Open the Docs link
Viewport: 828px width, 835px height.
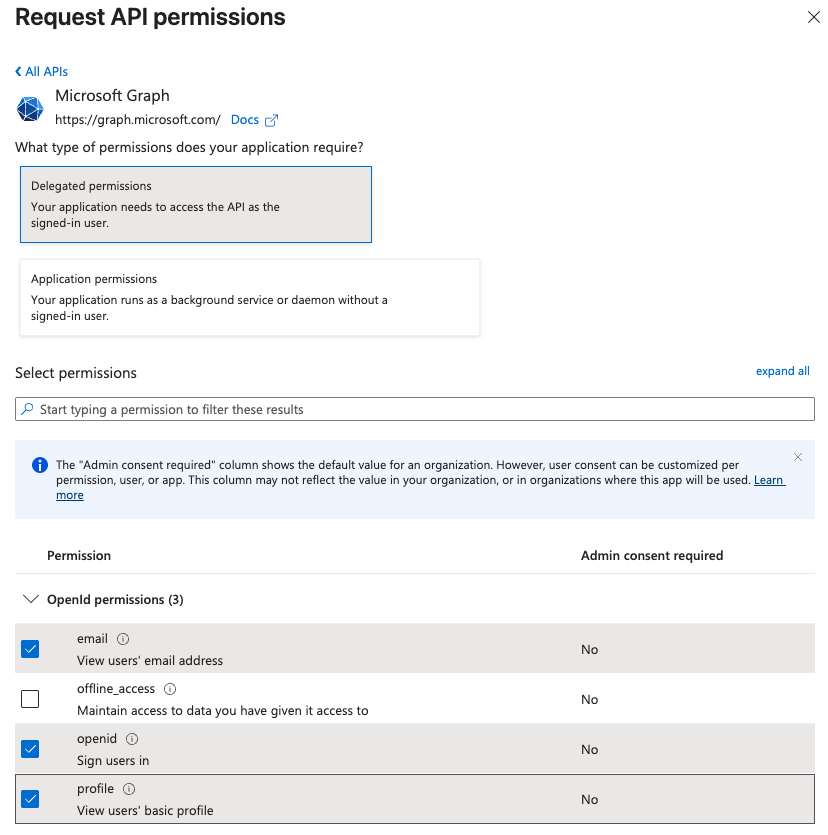(244, 120)
